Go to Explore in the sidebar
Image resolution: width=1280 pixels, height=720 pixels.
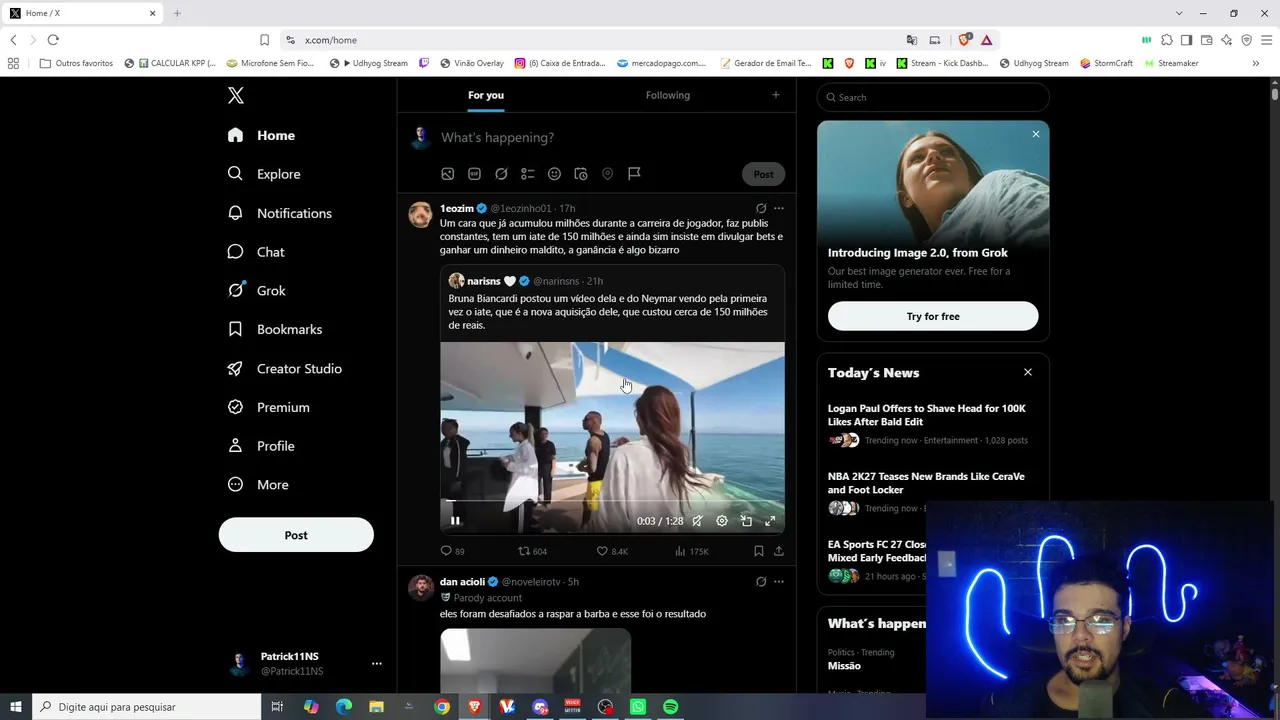[x=264, y=174]
